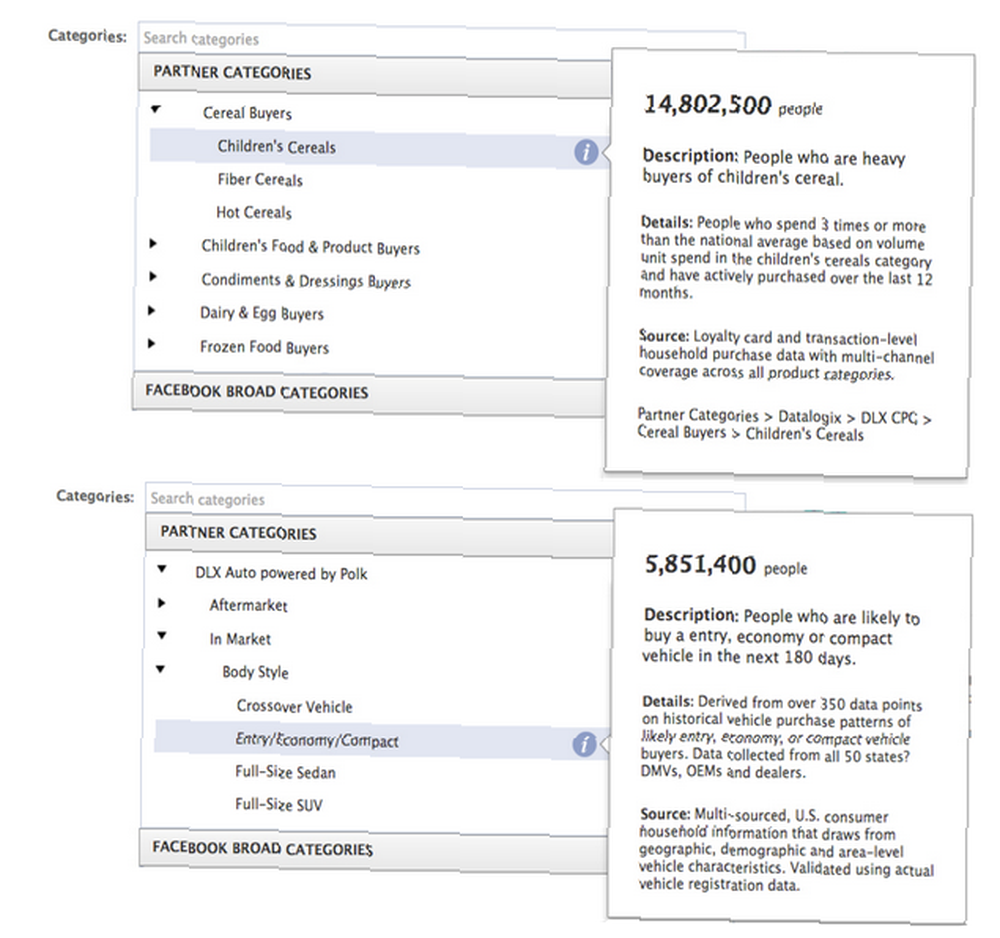
Task: Select the Aftermarket category
Action: click(x=249, y=605)
